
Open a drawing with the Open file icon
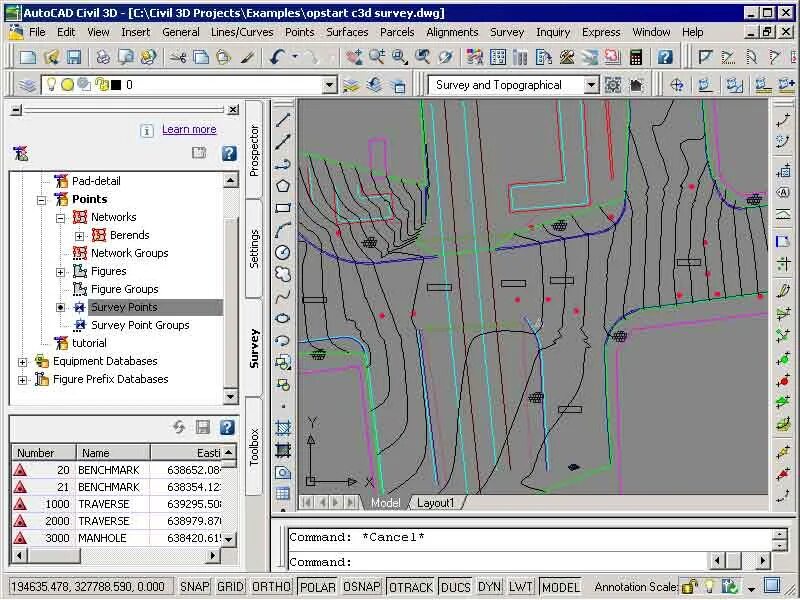pos(51,57)
